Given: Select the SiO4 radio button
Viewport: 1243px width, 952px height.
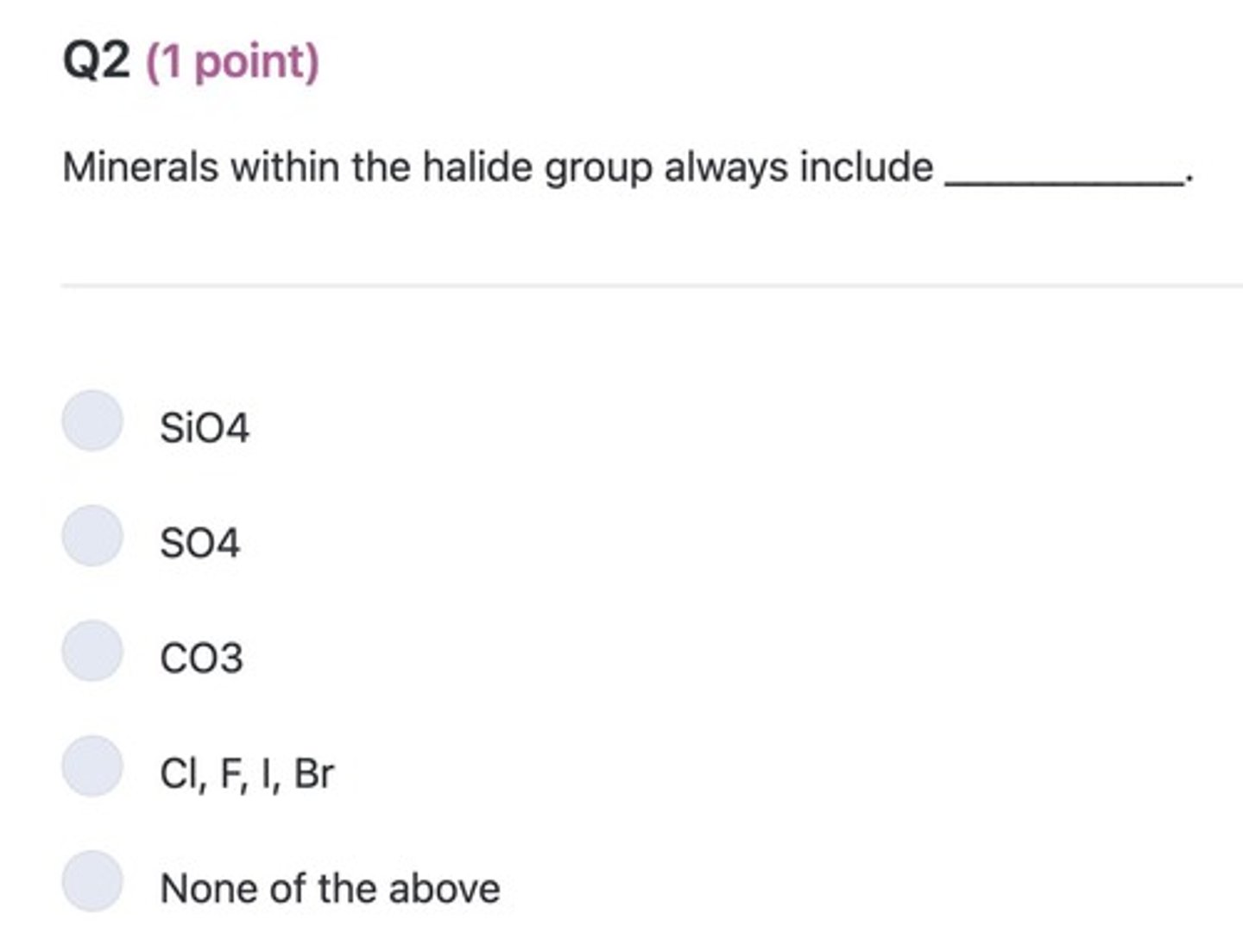Looking at the screenshot, I should tap(92, 421).
